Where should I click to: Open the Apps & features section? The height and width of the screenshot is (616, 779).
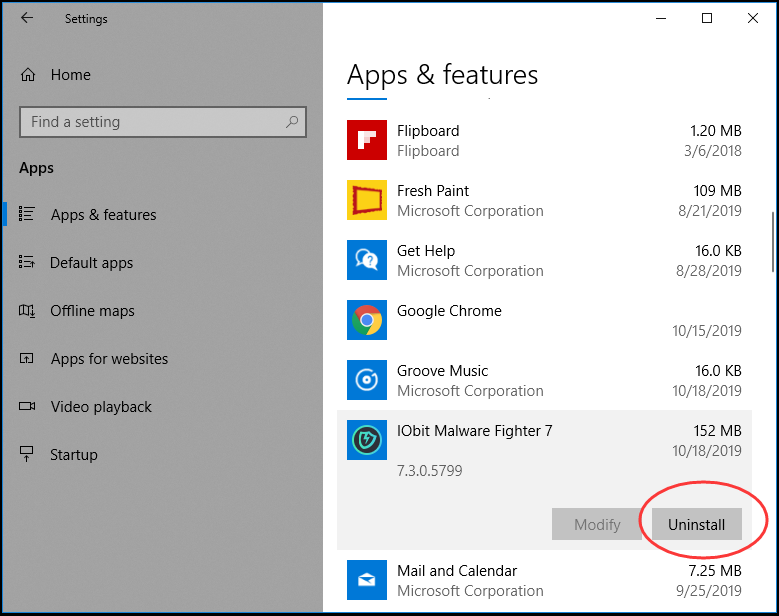pos(103,215)
